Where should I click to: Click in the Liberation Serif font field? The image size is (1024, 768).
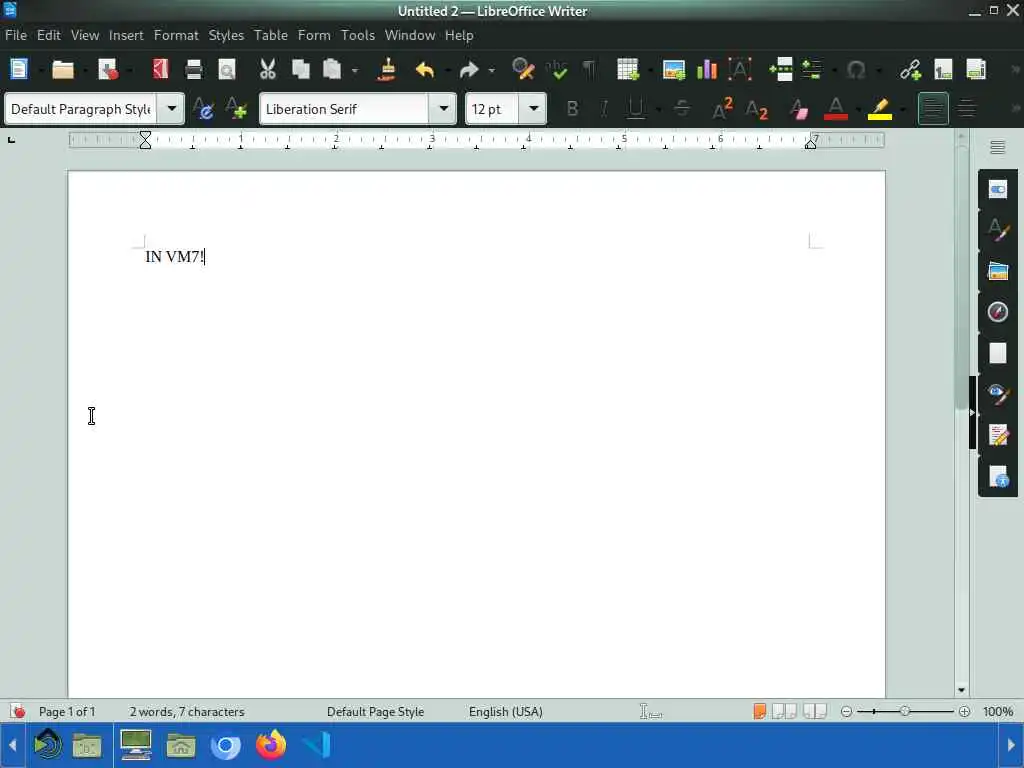pos(344,109)
